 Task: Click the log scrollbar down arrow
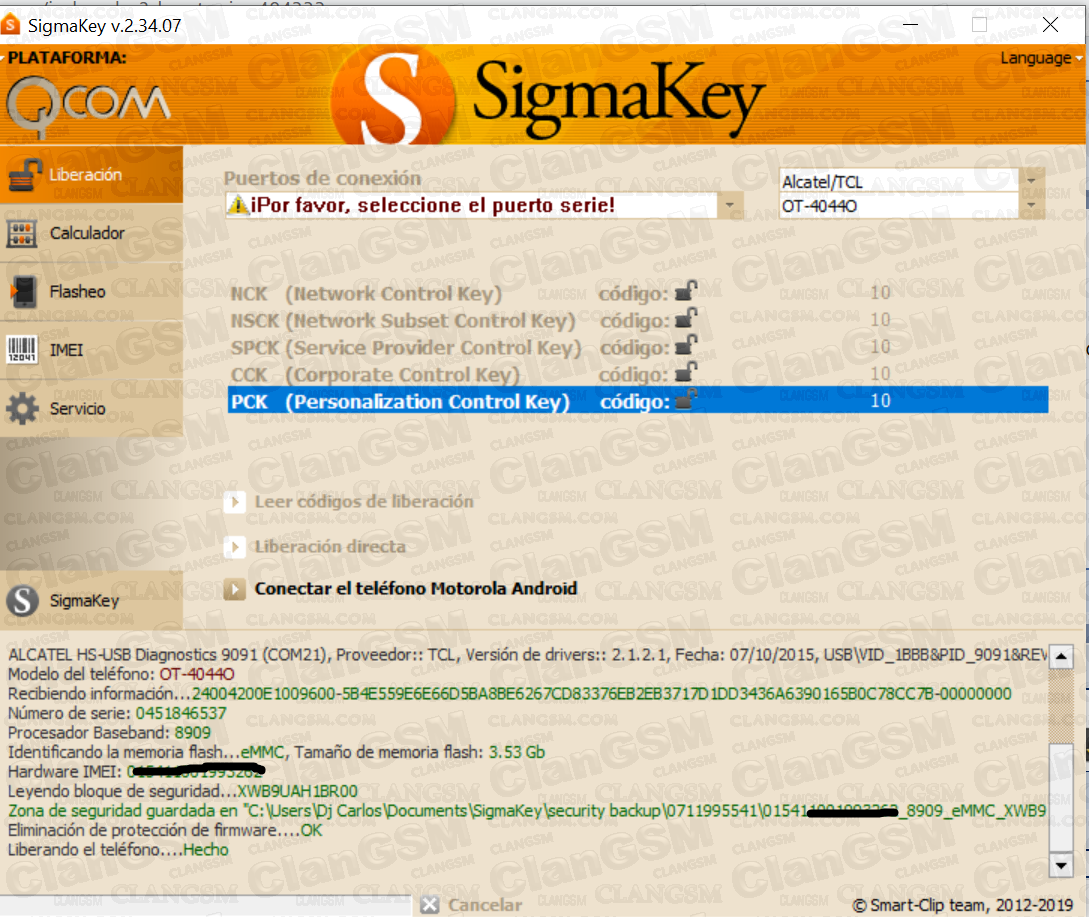[1061, 865]
